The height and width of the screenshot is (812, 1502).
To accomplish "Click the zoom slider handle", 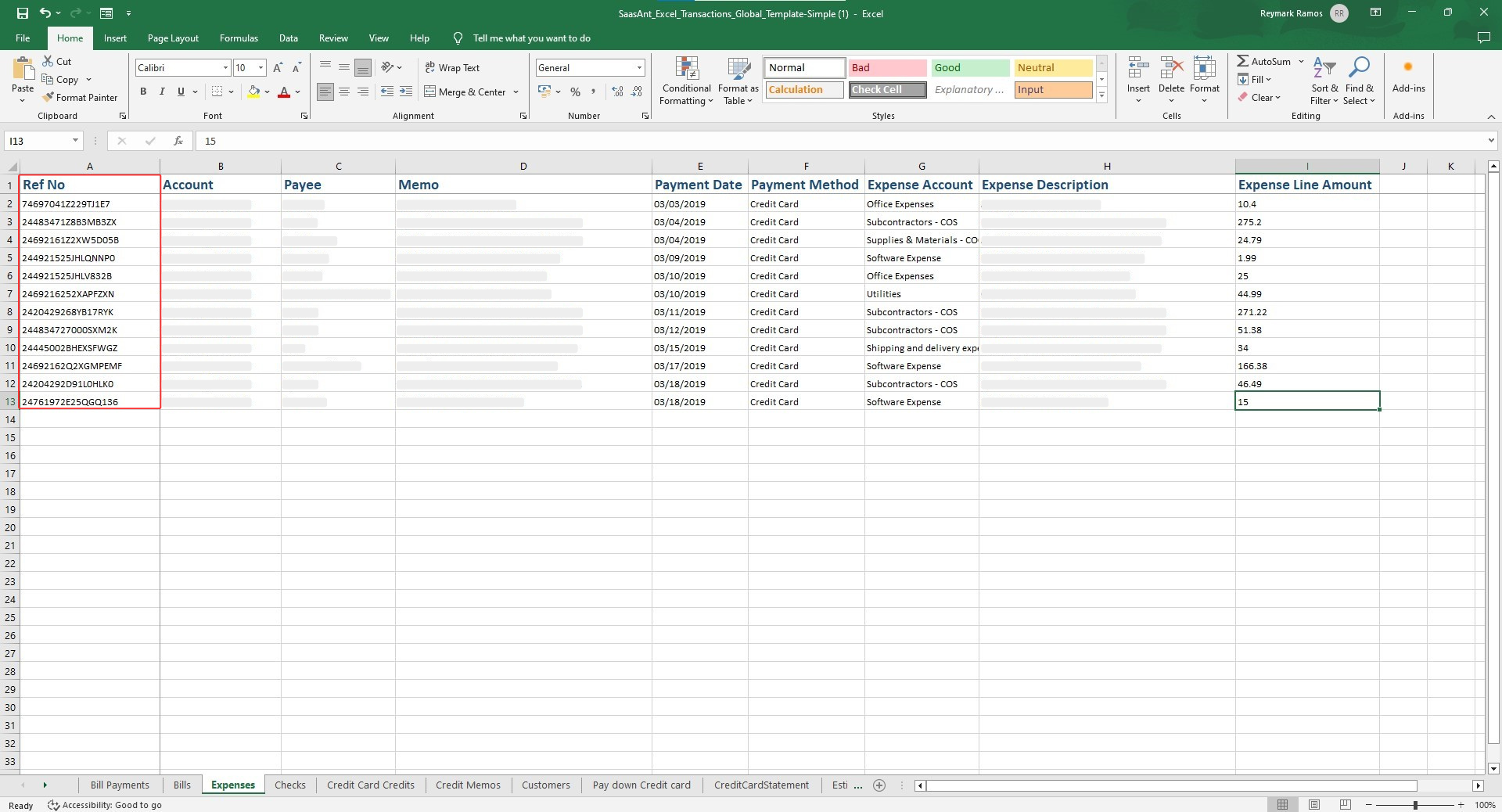I will pos(1415,805).
